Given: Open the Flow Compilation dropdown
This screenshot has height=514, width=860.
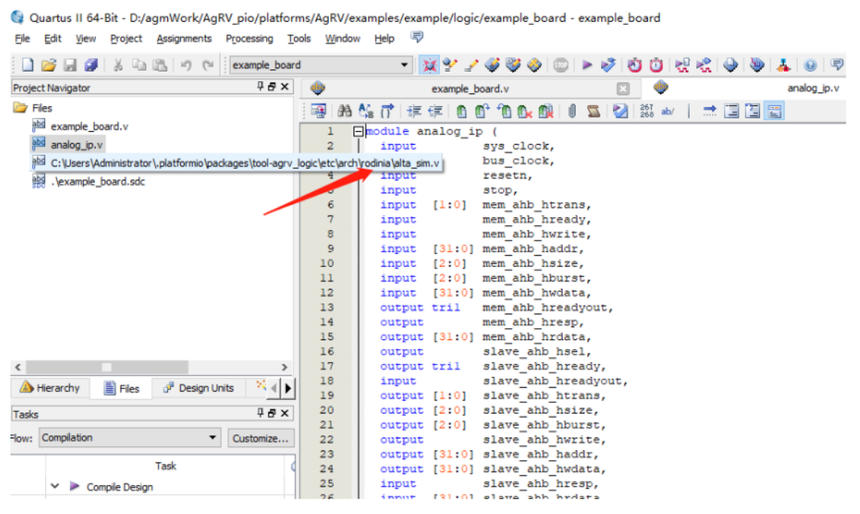Looking at the screenshot, I should 129,438.
